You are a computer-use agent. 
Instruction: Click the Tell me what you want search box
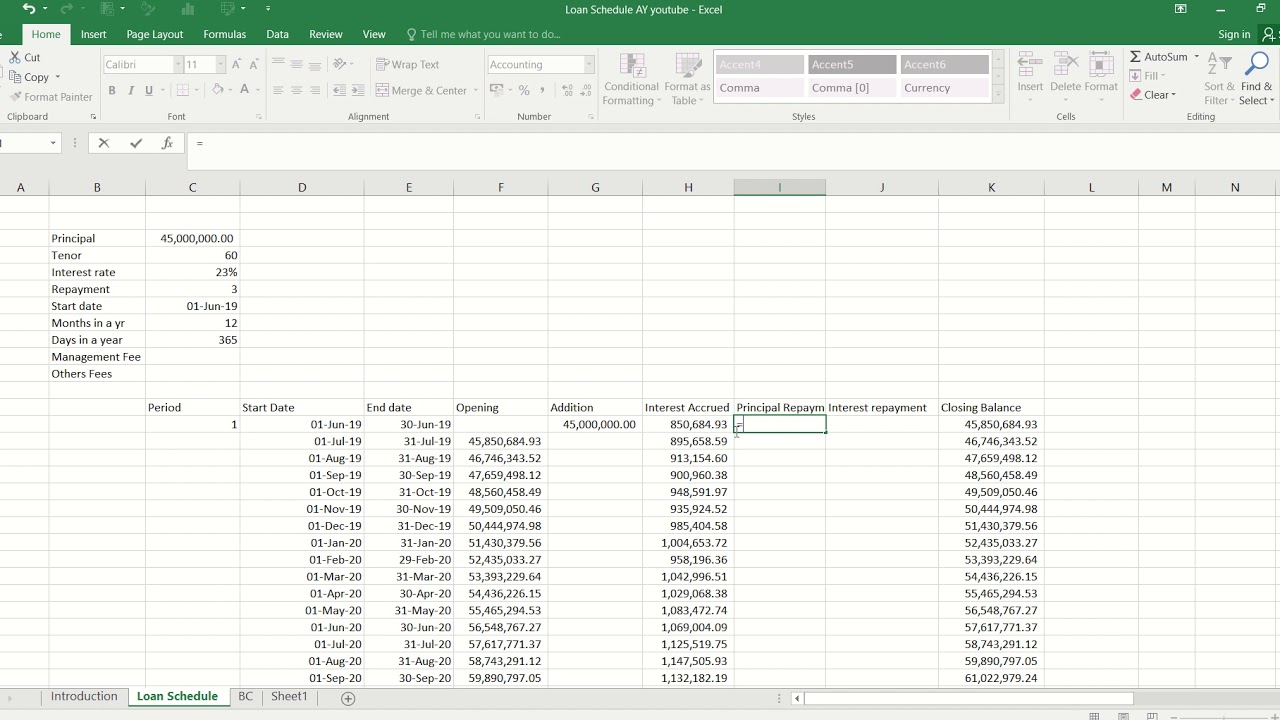tap(484, 34)
